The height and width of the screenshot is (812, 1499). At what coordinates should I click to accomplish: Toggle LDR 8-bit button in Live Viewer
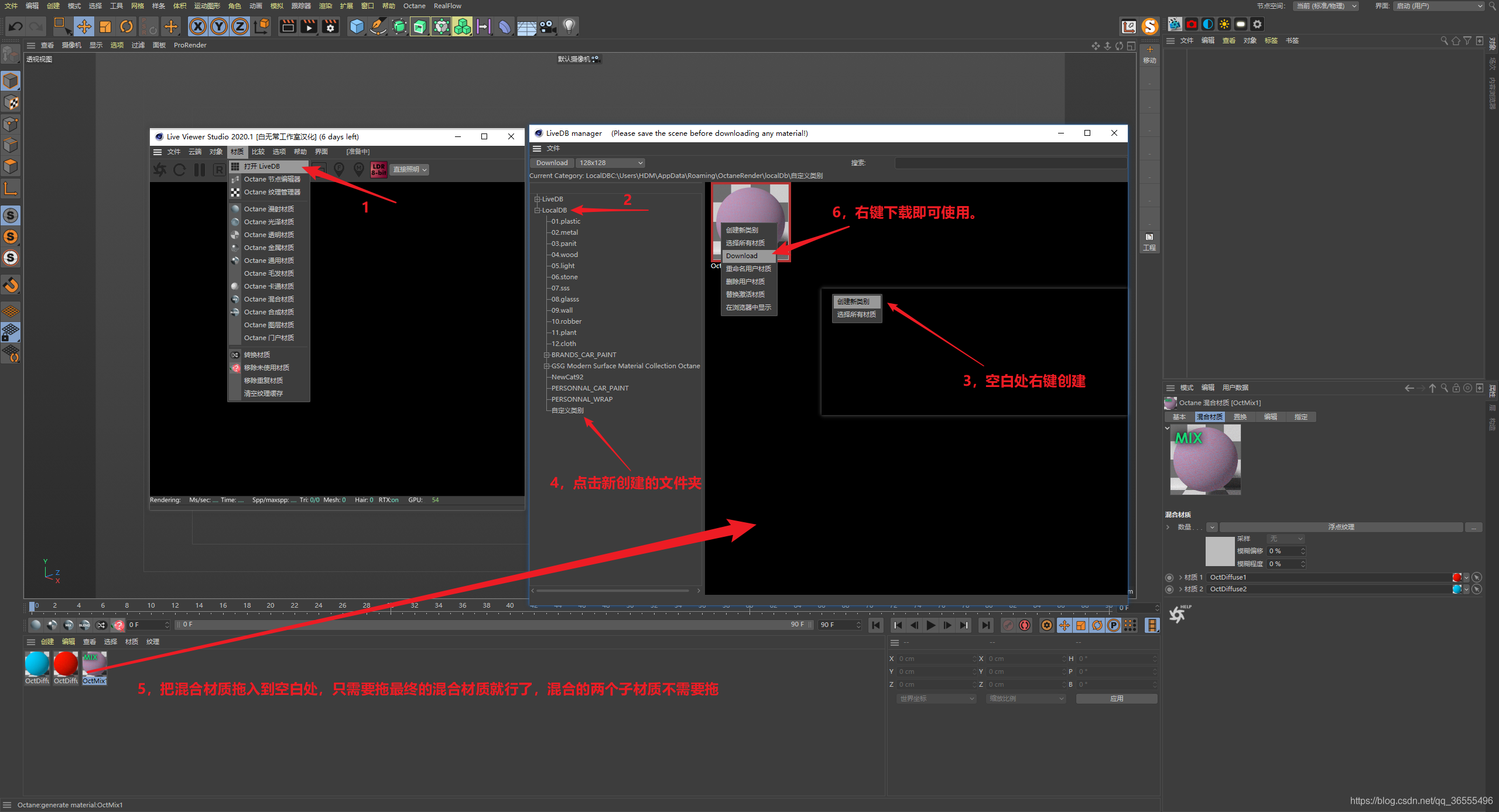click(379, 169)
